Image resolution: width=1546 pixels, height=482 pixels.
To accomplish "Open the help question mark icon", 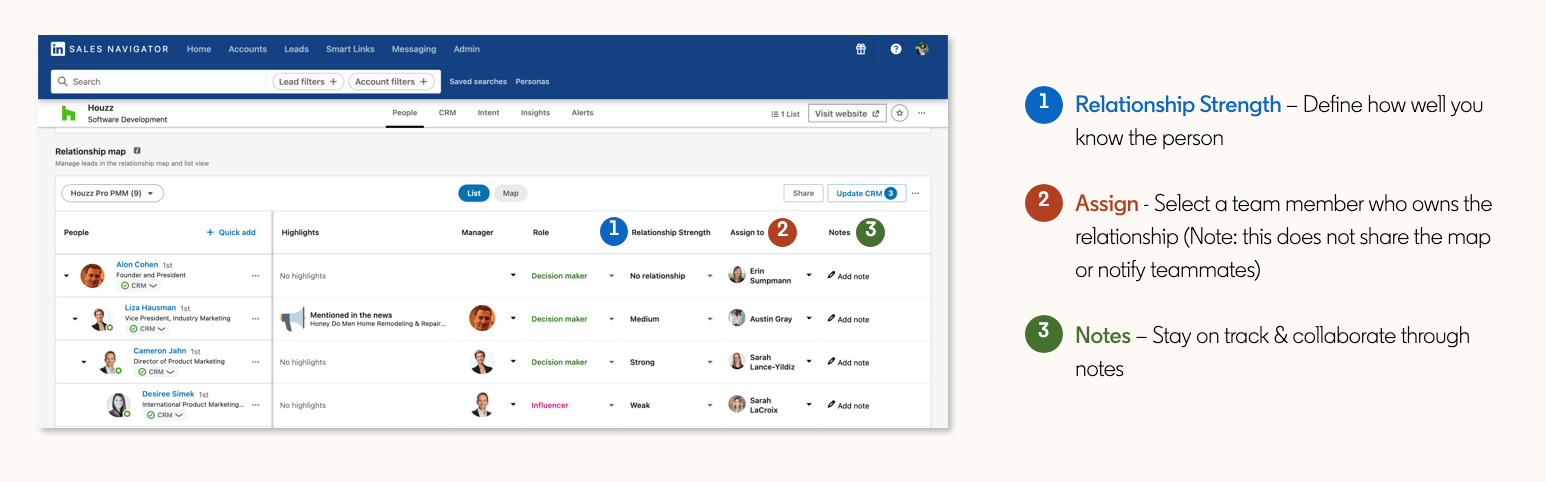I will pos(896,49).
